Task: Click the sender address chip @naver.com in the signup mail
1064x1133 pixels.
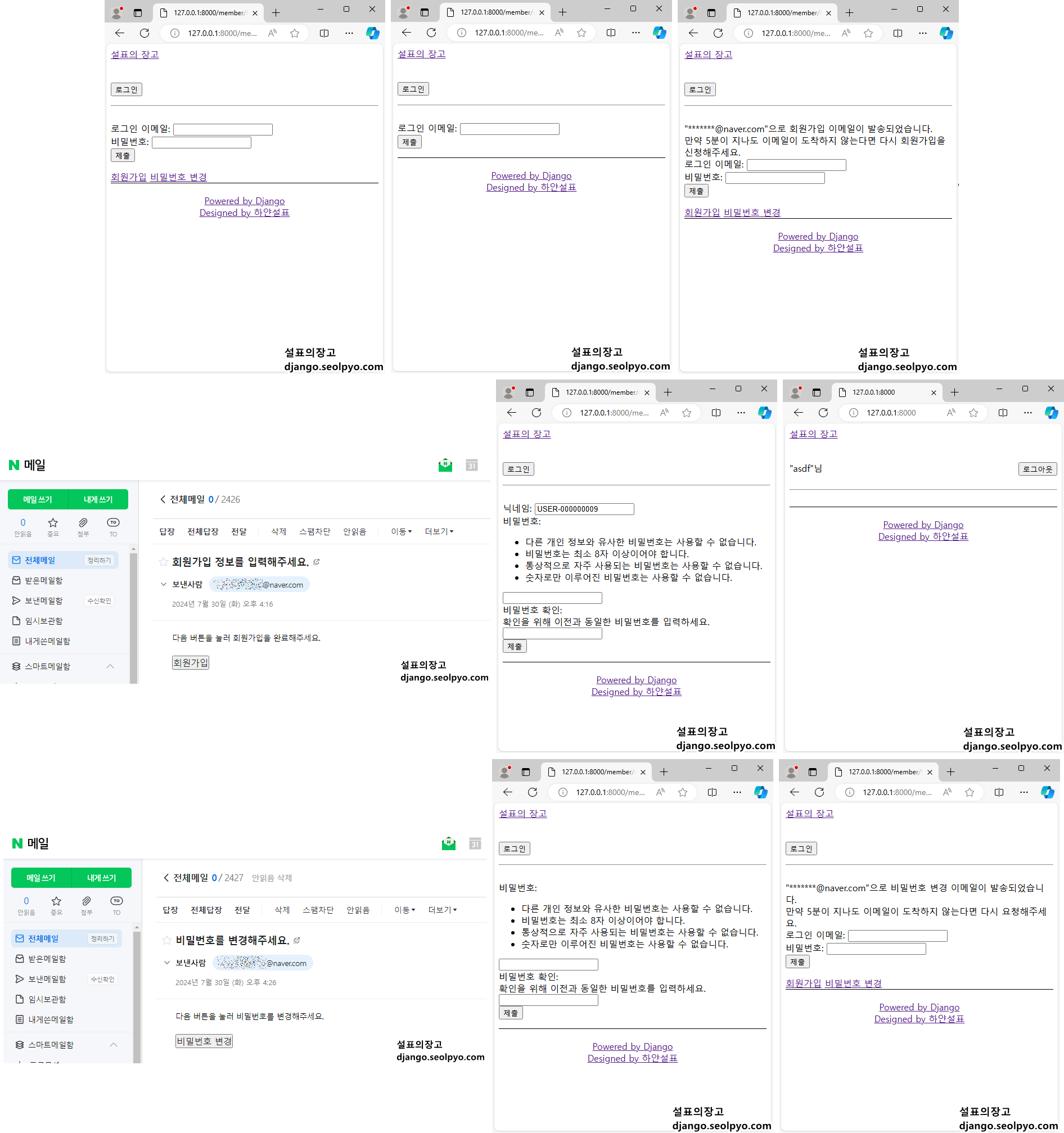Action: (x=259, y=584)
